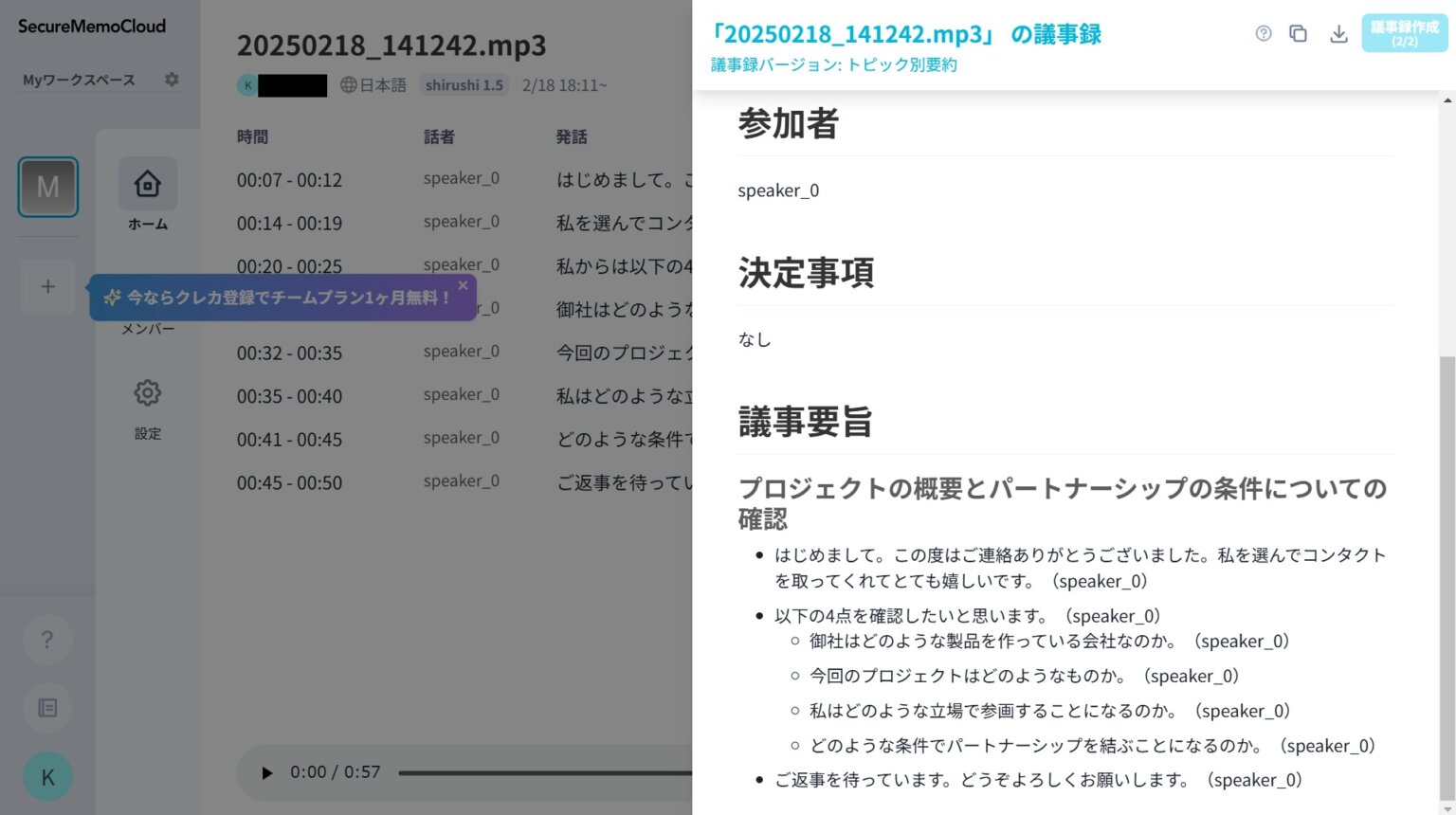Open the release notes document icon bottom left

[x=47, y=708]
